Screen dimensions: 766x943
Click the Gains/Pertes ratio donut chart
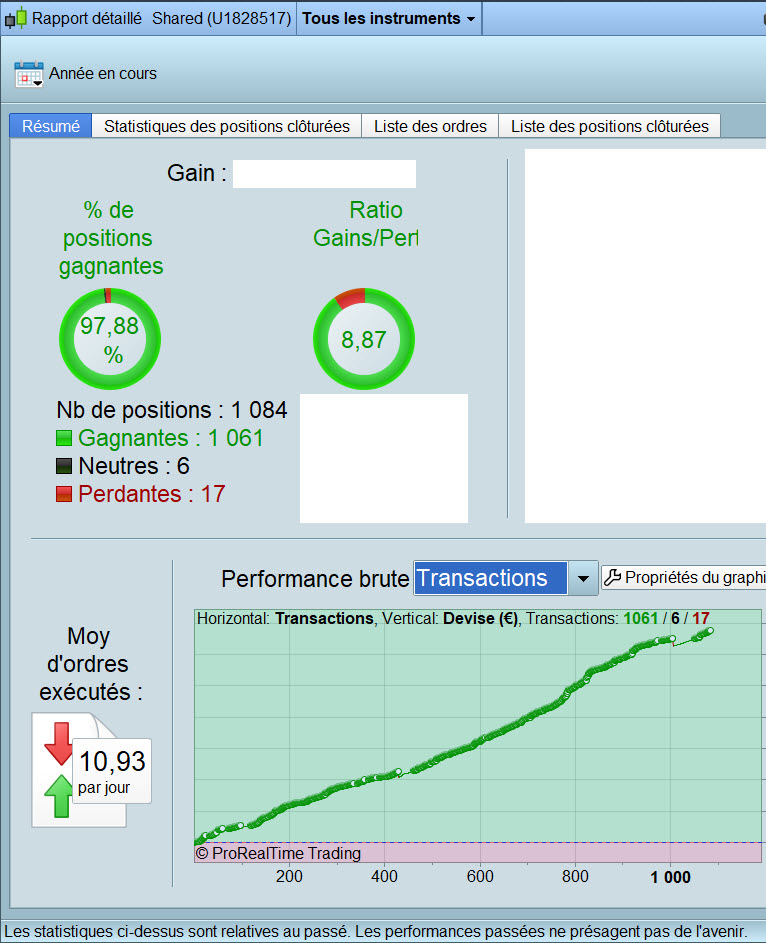(364, 339)
